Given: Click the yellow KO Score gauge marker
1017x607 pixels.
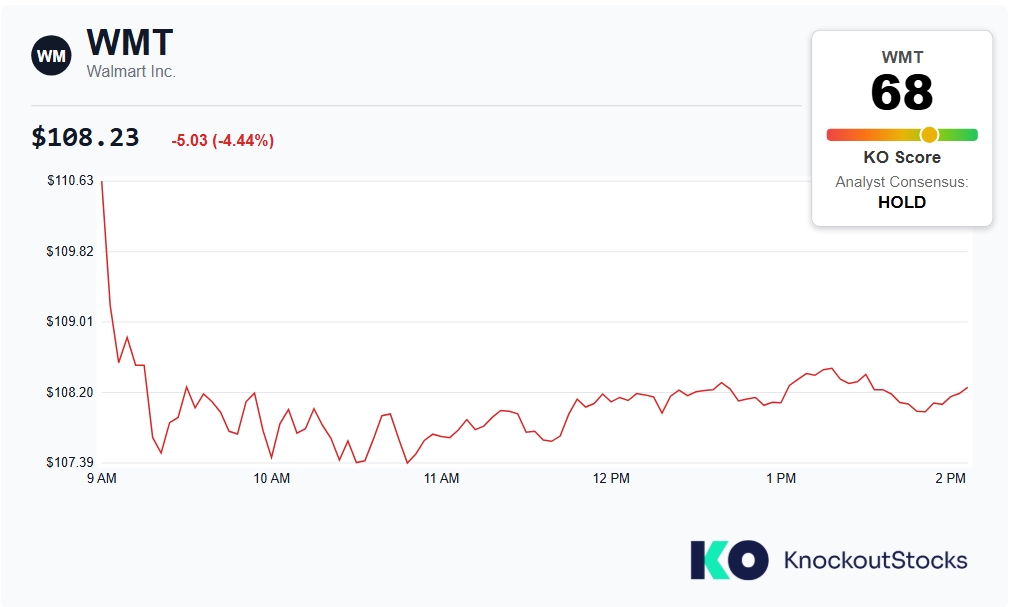Looking at the screenshot, I should [x=929, y=135].
